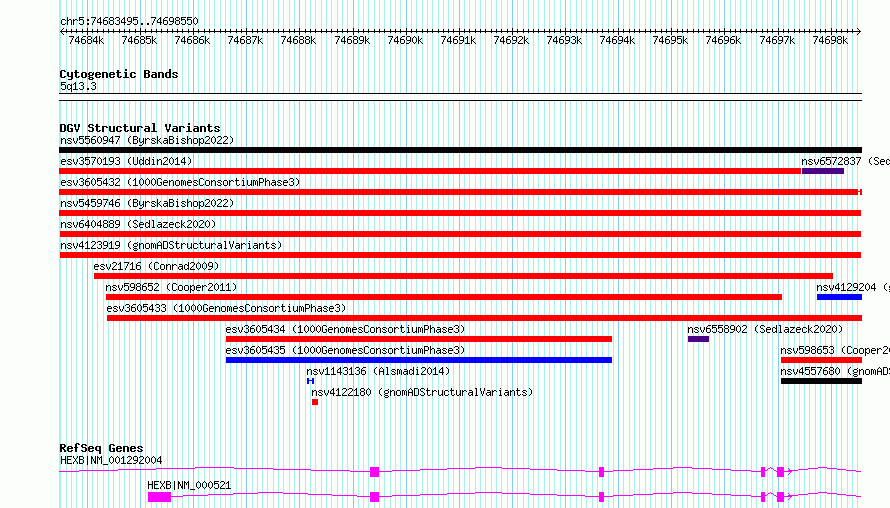890x508 pixels.
Task: Open nsv4123919 (gnomADStructuralVariants) label
Action: (x=171, y=245)
